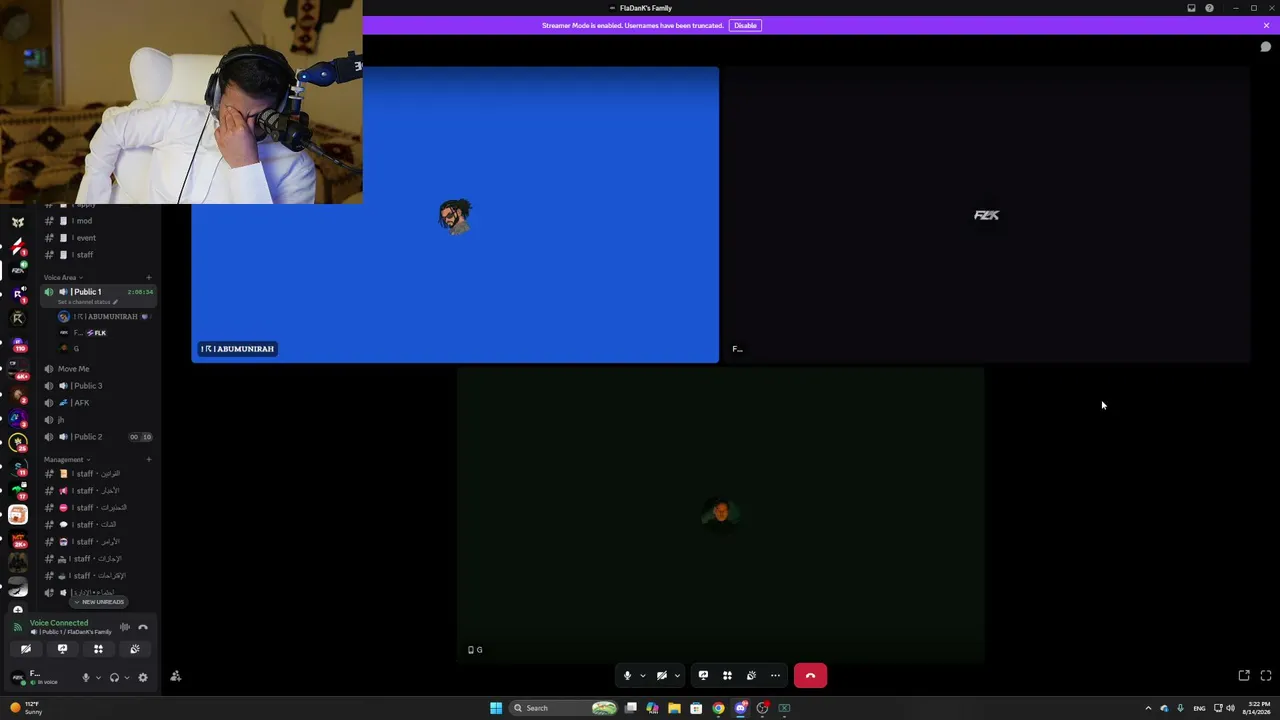Open the mod text channel
The image size is (1280, 720).
(98, 221)
